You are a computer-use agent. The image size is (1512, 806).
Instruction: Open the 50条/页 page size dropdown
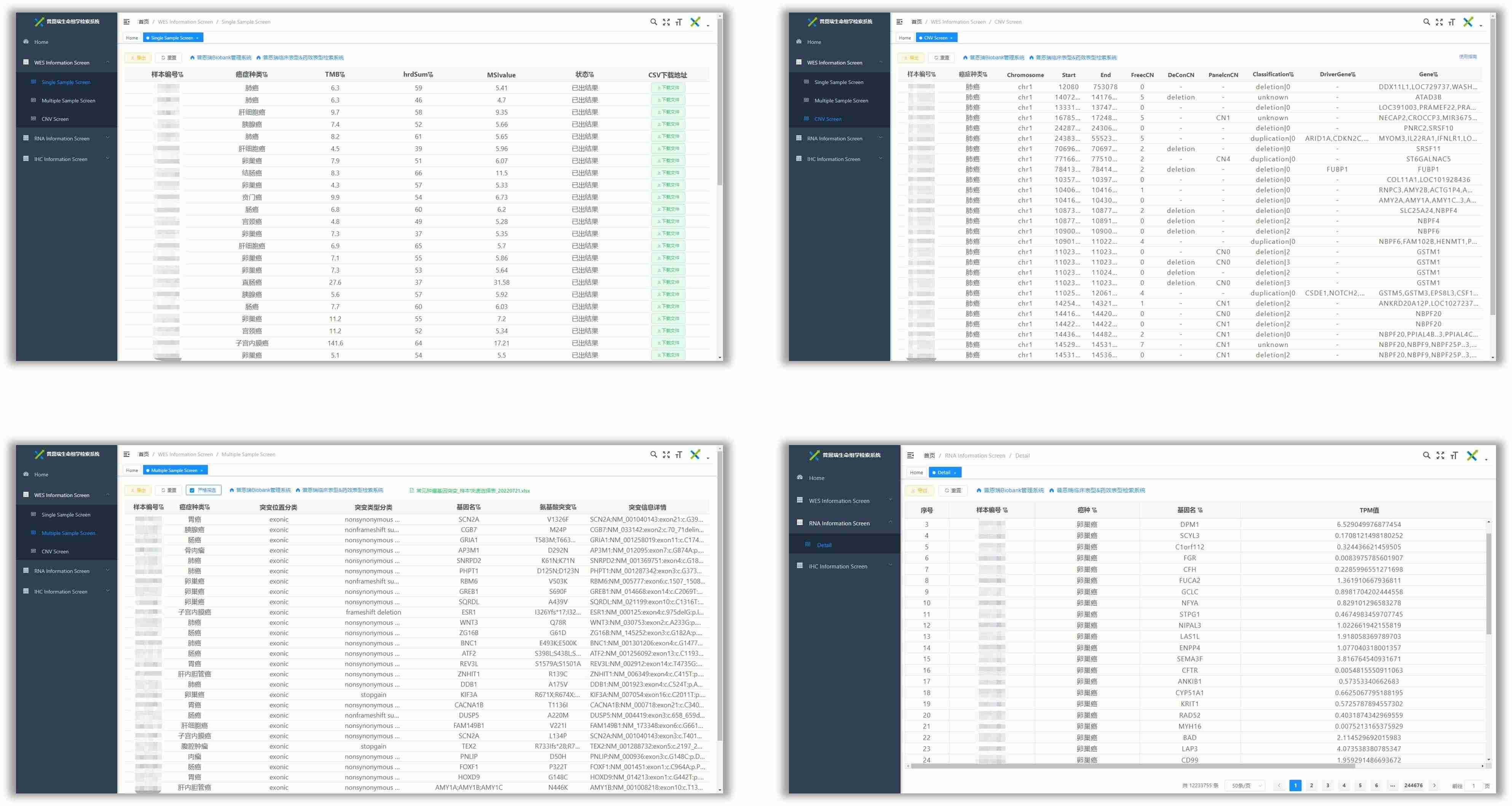(x=1245, y=785)
